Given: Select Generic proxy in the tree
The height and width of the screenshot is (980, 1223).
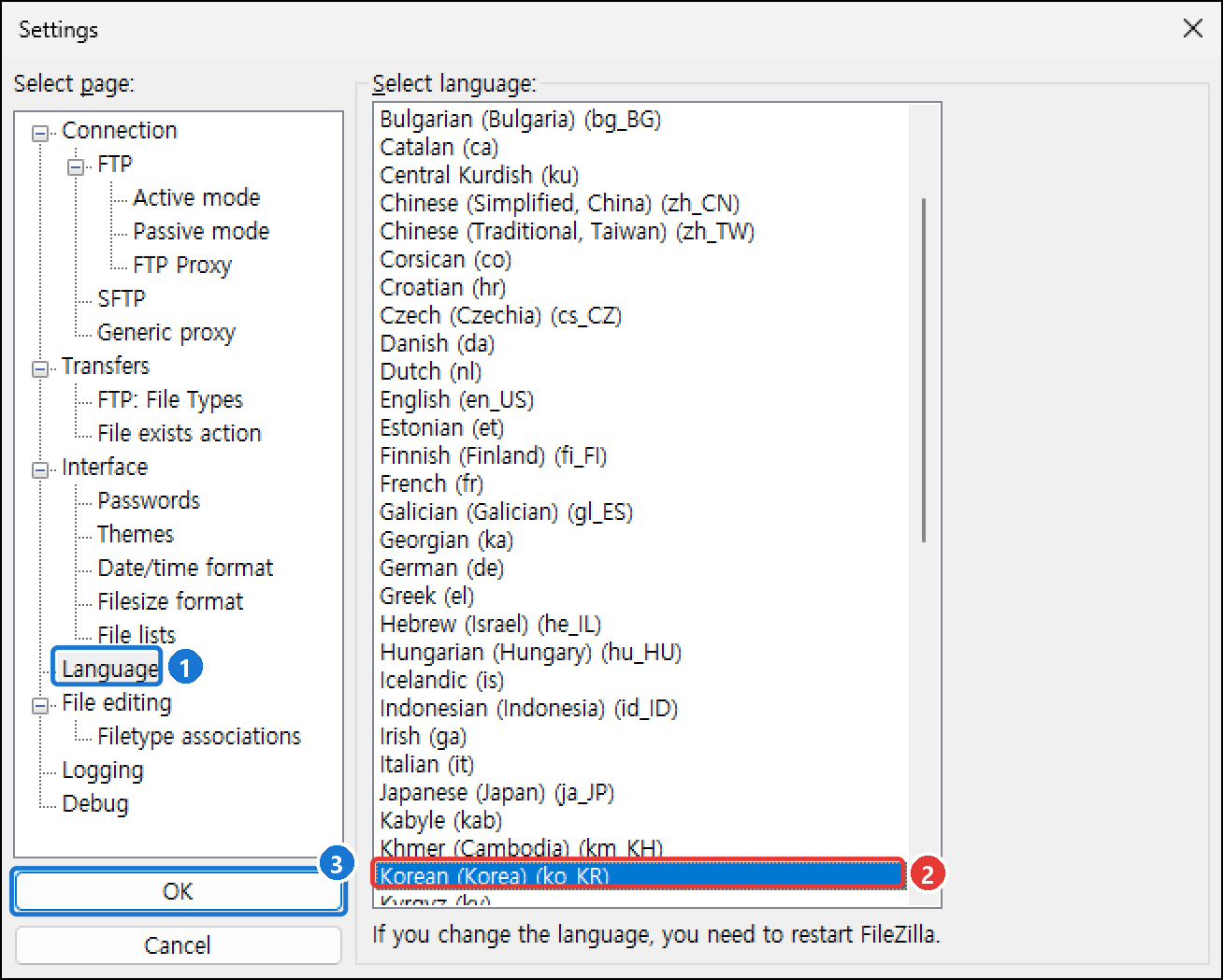Looking at the screenshot, I should click(x=166, y=332).
